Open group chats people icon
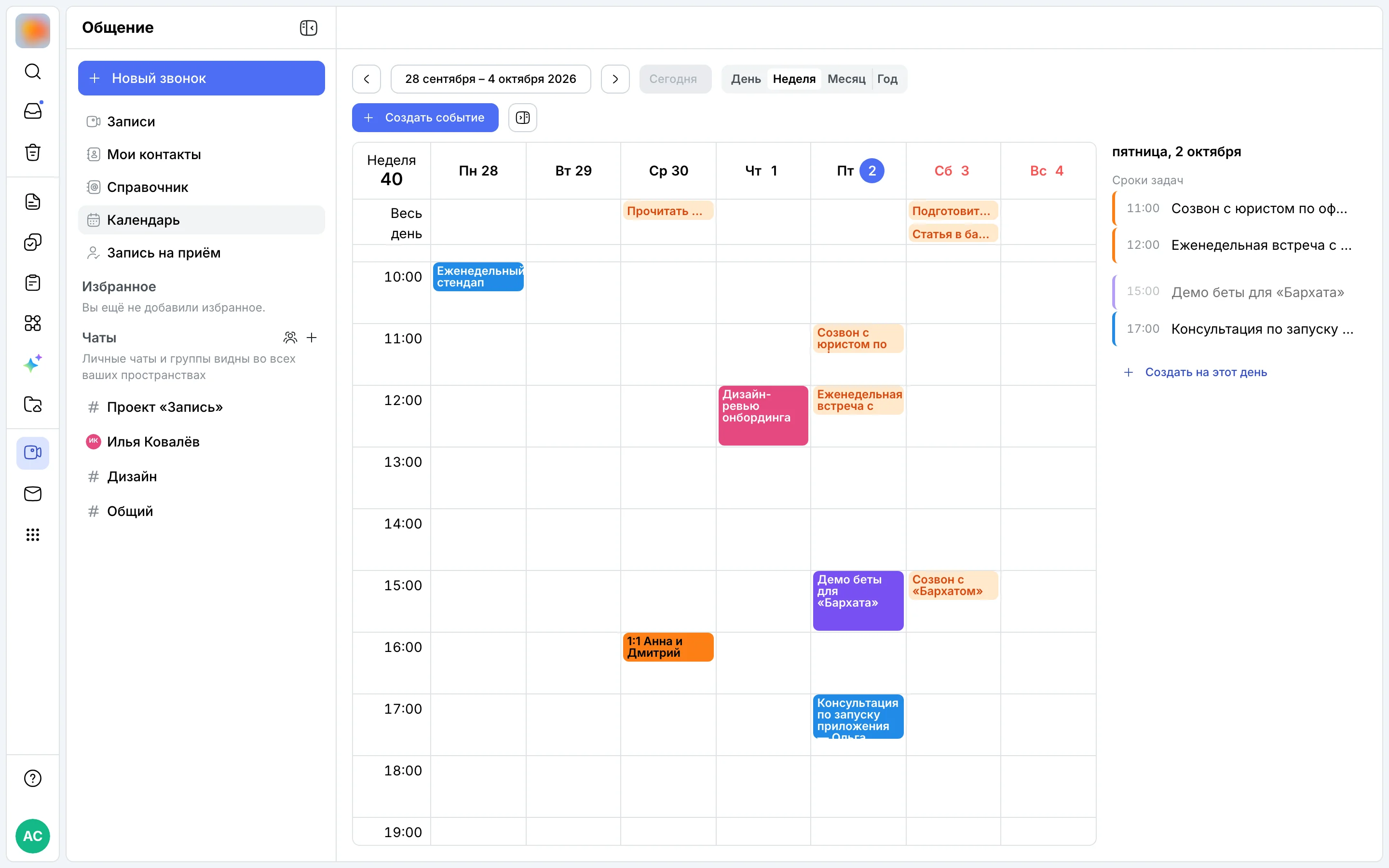 [290, 338]
